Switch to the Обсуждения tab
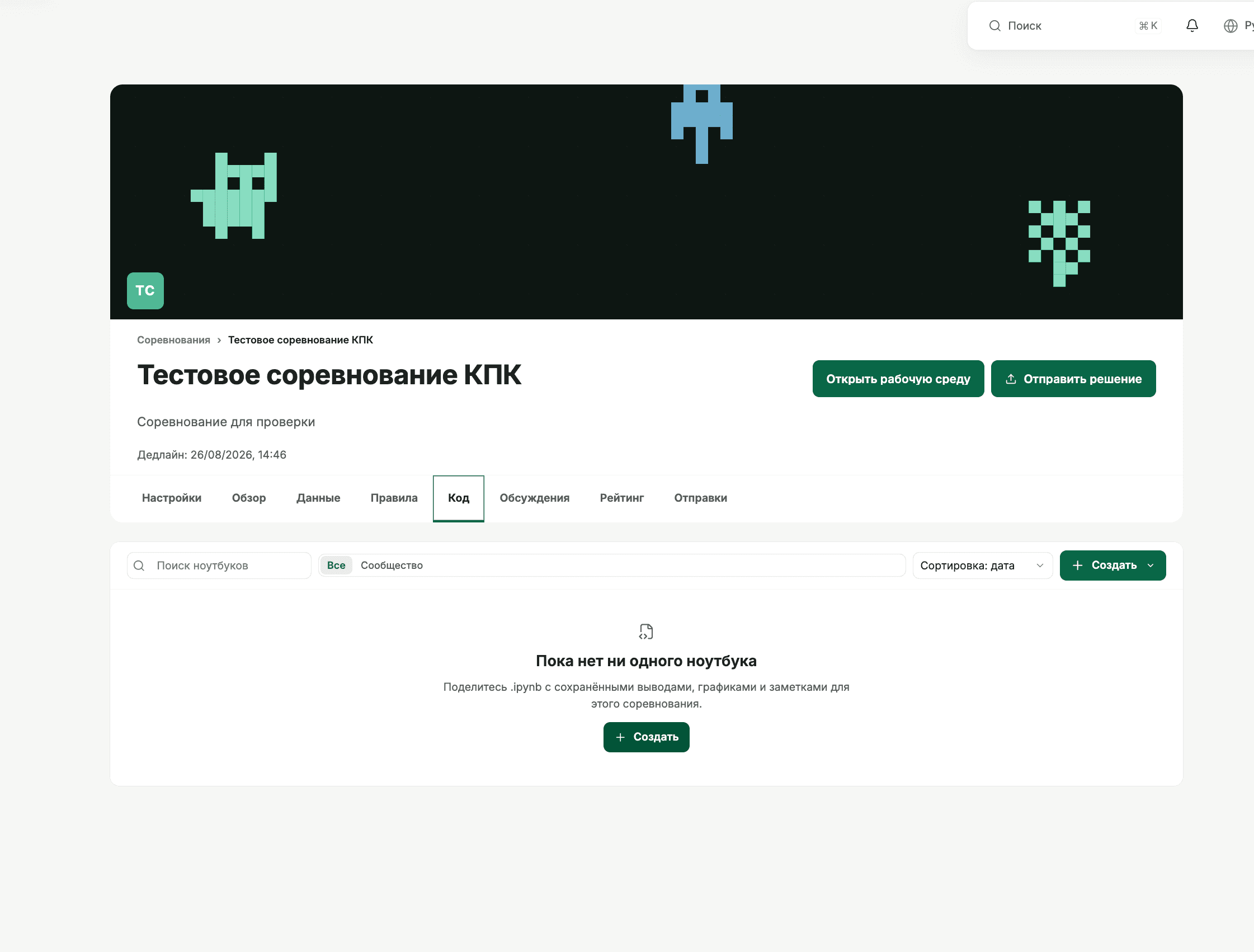1254x952 pixels. [x=535, y=498]
